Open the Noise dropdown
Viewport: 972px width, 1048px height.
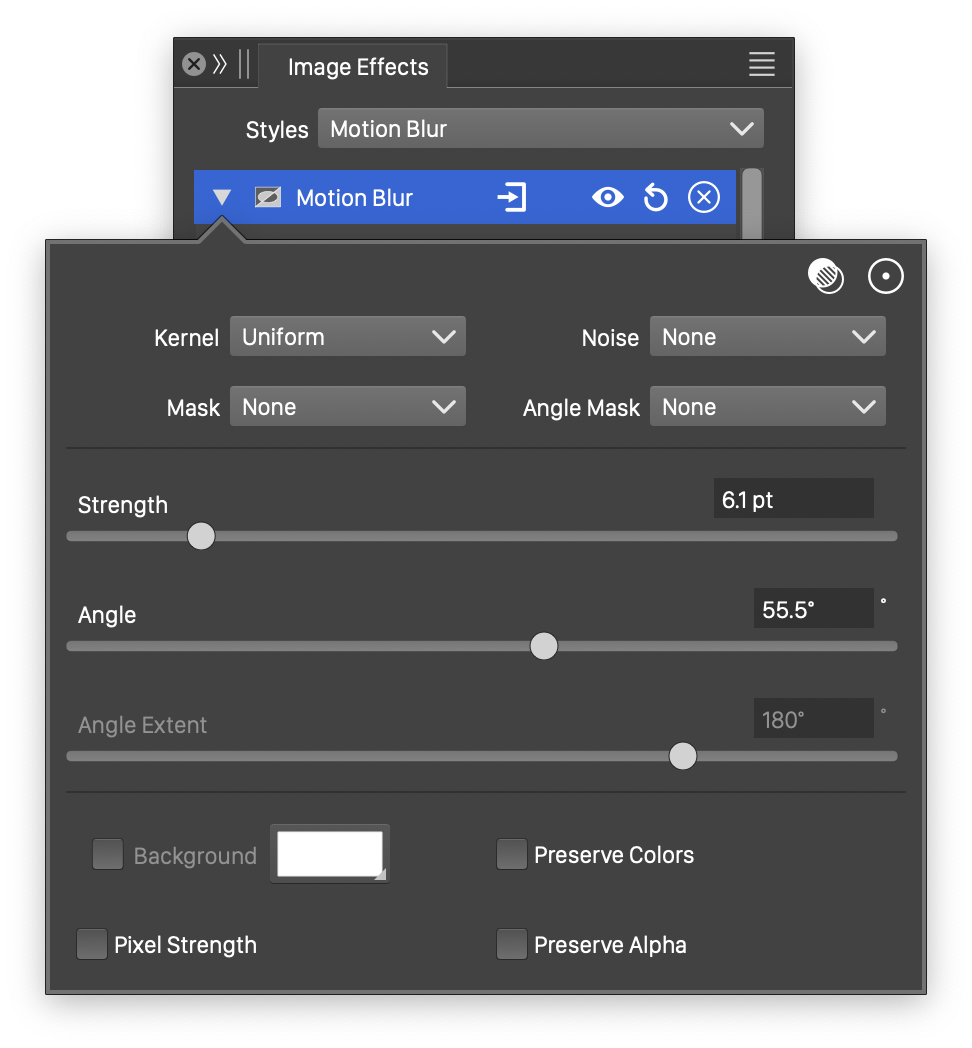[767, 337]
